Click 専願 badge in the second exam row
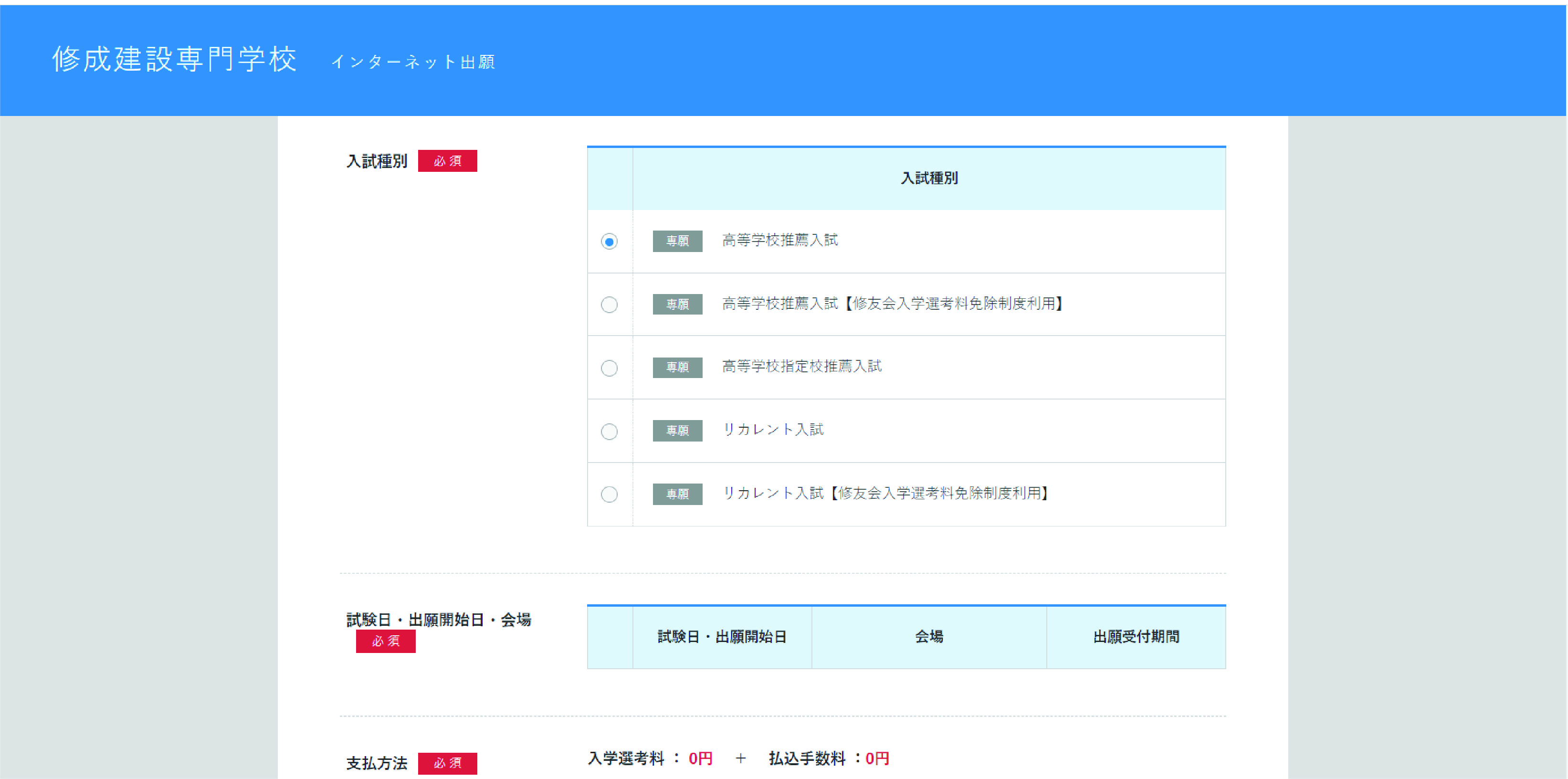This screenshot has height=779, width=1568. (677, 304)
